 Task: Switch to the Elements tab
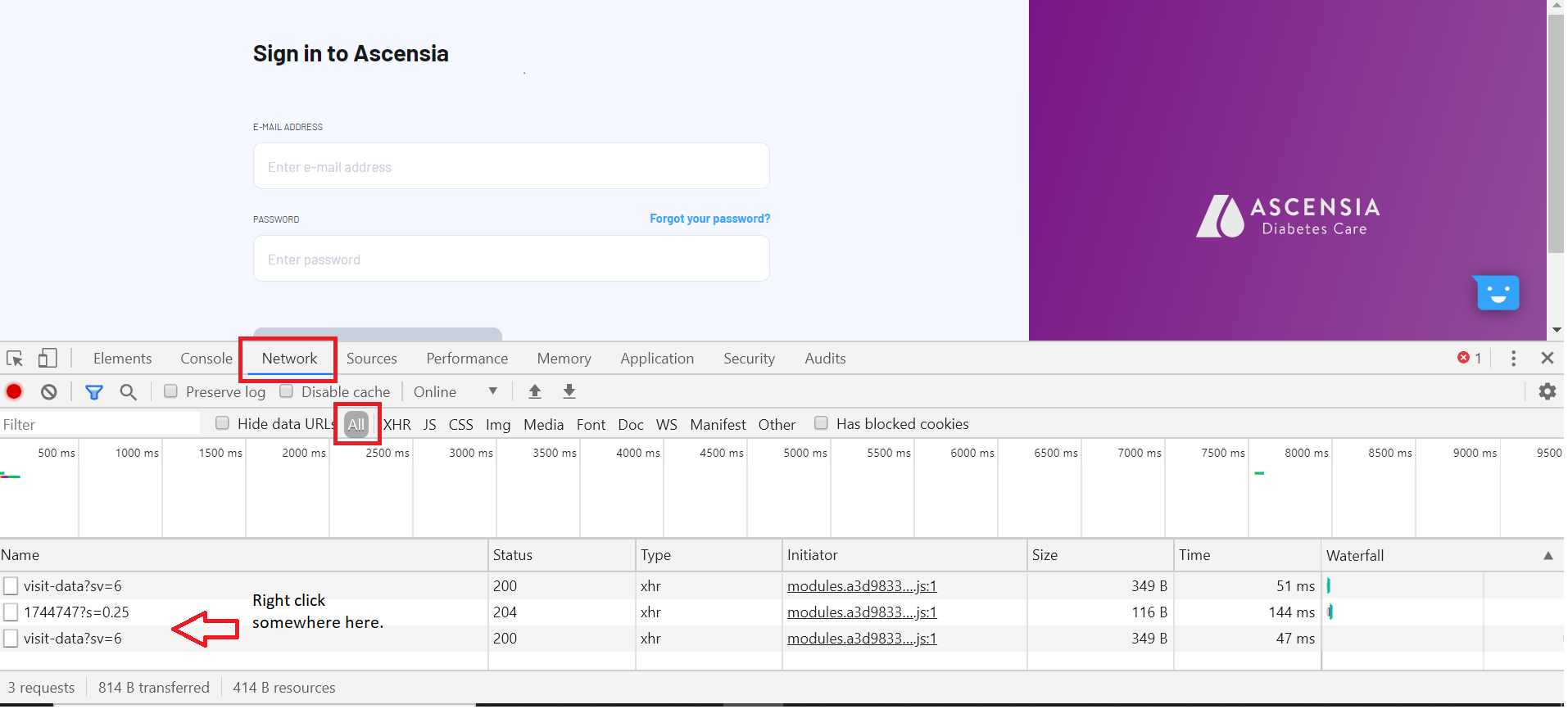point(123,359)
